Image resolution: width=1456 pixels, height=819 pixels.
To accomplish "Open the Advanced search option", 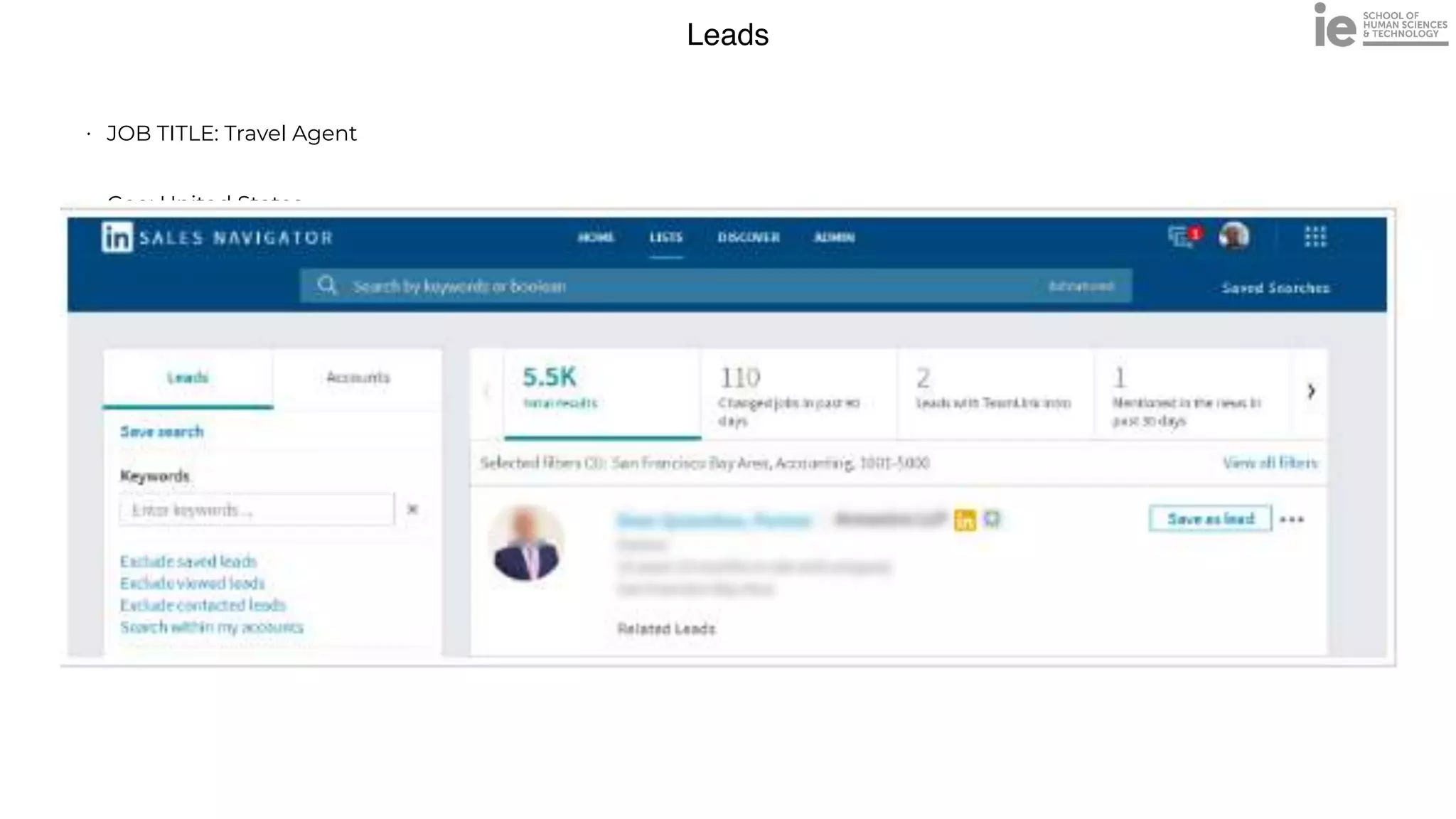I will tap(1081, 286).
